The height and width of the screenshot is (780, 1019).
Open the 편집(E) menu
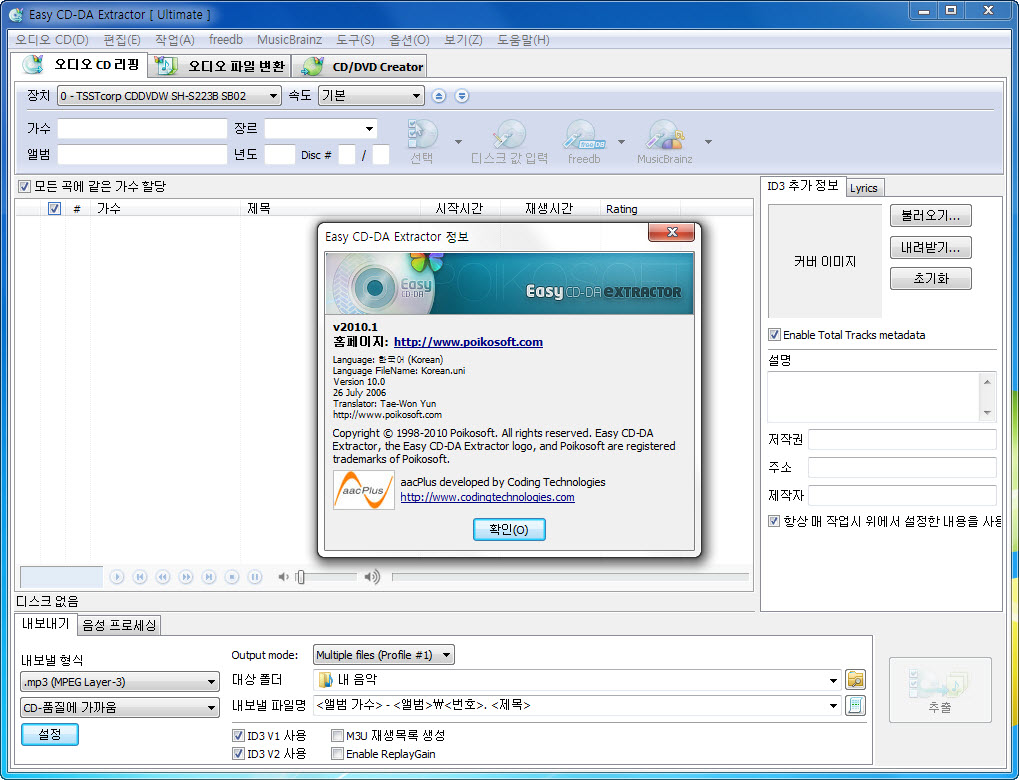point(122,40)
